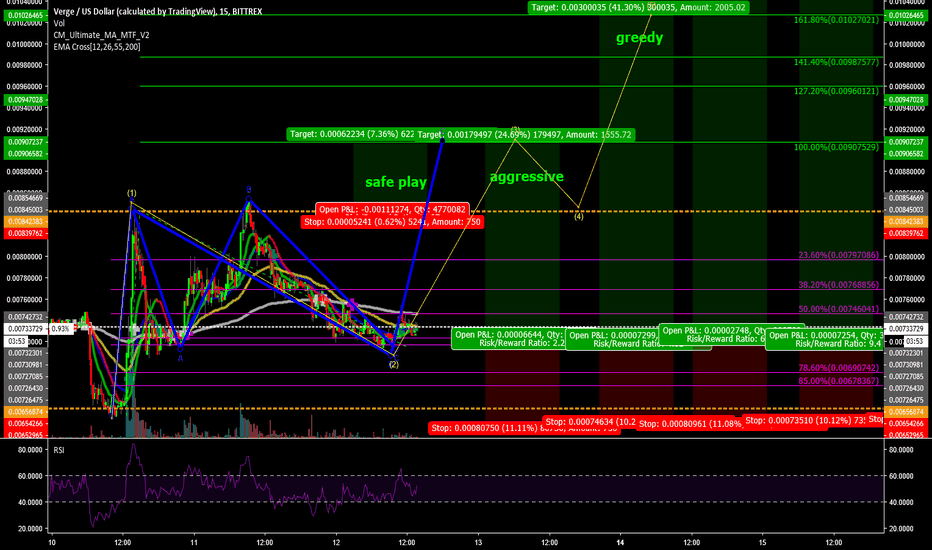Click date 10 on time axis

pyautogui.click(x=52, y=542)
